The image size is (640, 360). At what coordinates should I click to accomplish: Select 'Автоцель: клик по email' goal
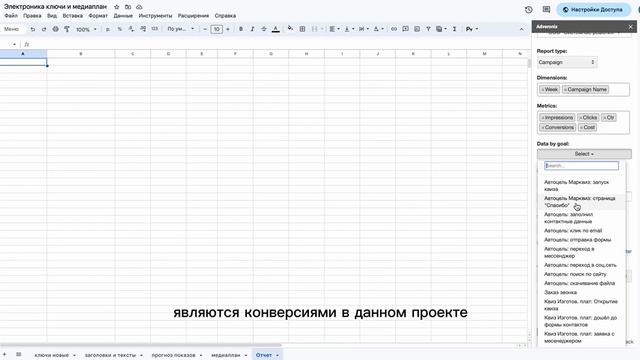click(573, 231)
